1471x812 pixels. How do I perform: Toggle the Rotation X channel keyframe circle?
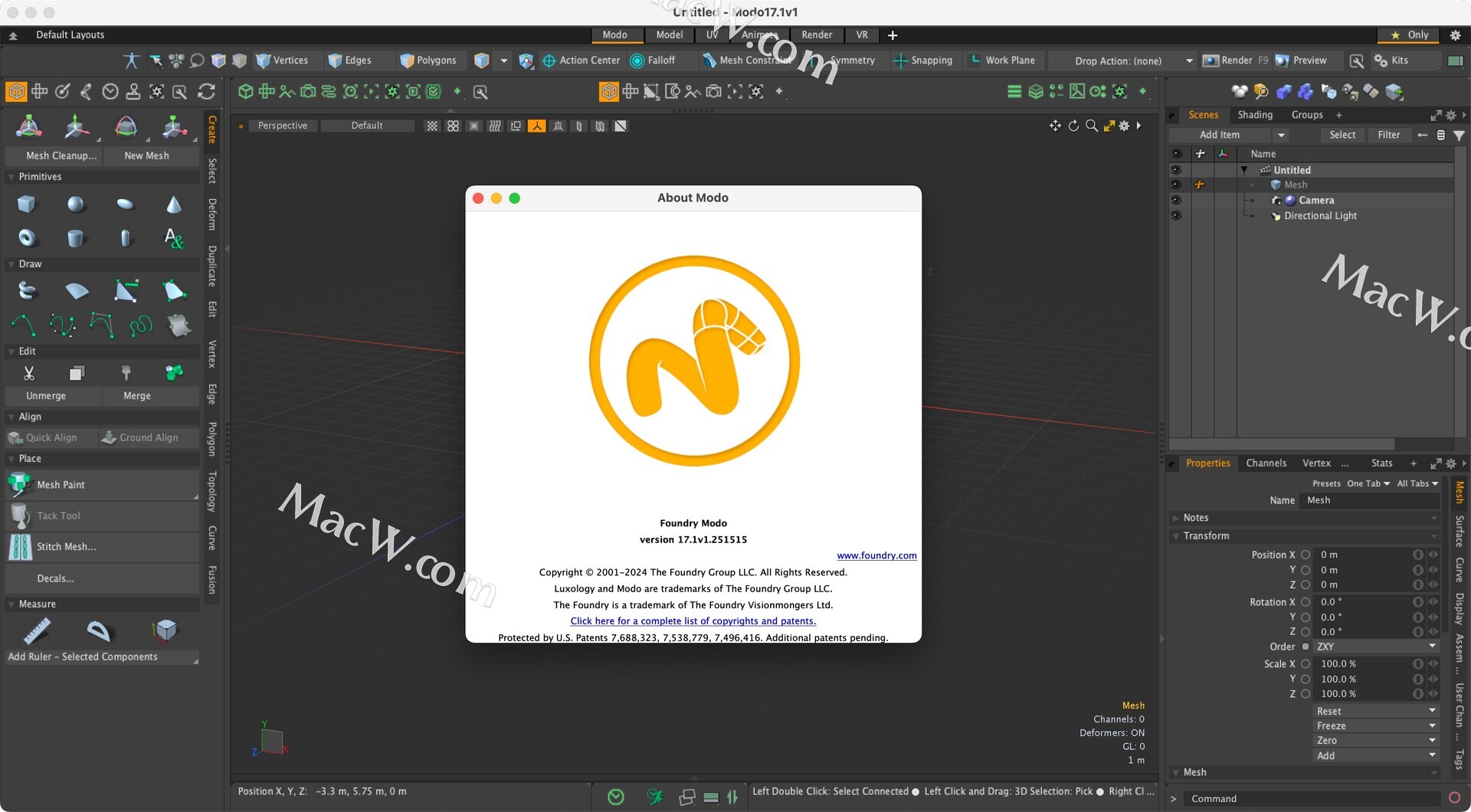click(1306, 602)
